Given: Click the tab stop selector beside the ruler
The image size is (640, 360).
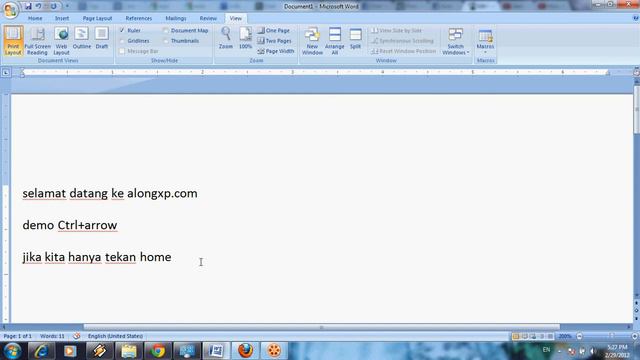Looking at the screenshot, I should point(6,73).
